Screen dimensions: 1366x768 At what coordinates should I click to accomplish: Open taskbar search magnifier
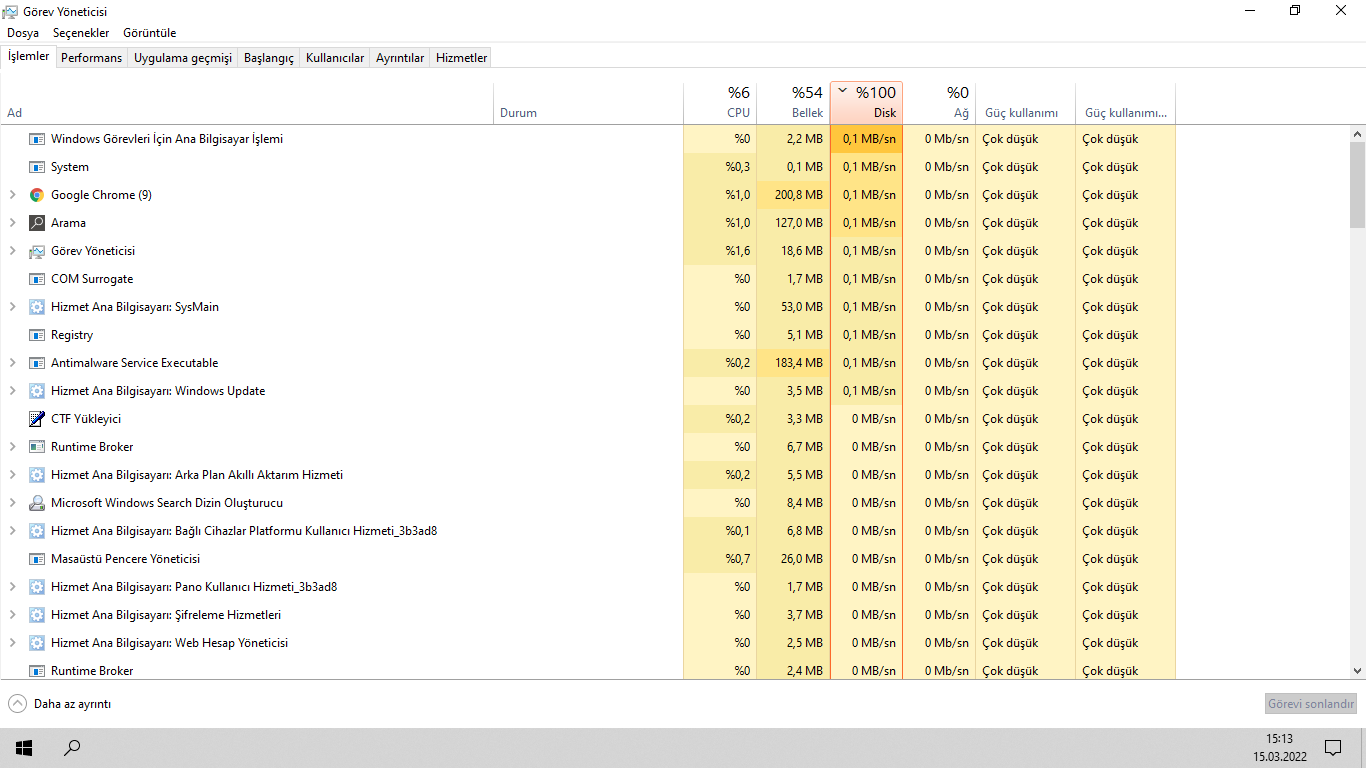coord(72,747)
